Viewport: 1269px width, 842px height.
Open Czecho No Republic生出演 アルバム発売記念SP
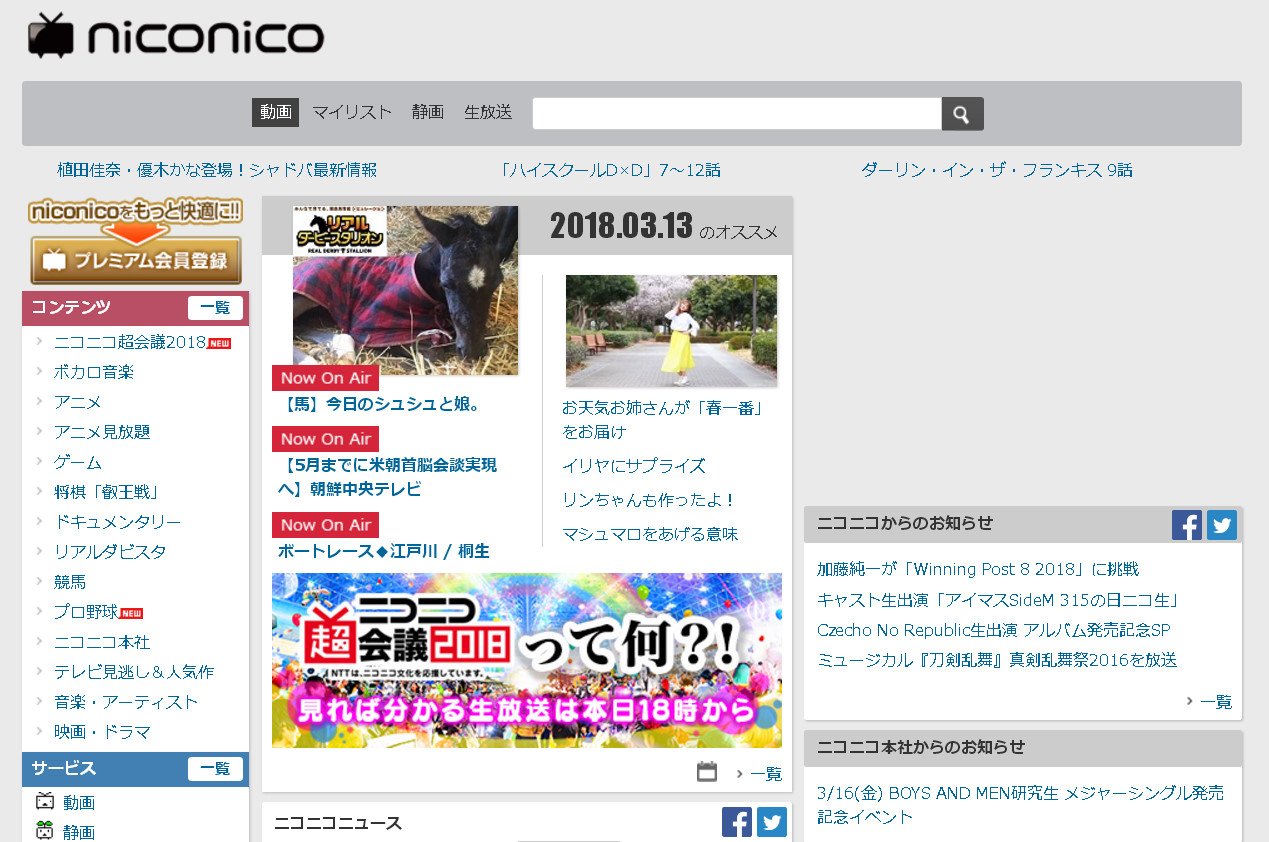994,630
